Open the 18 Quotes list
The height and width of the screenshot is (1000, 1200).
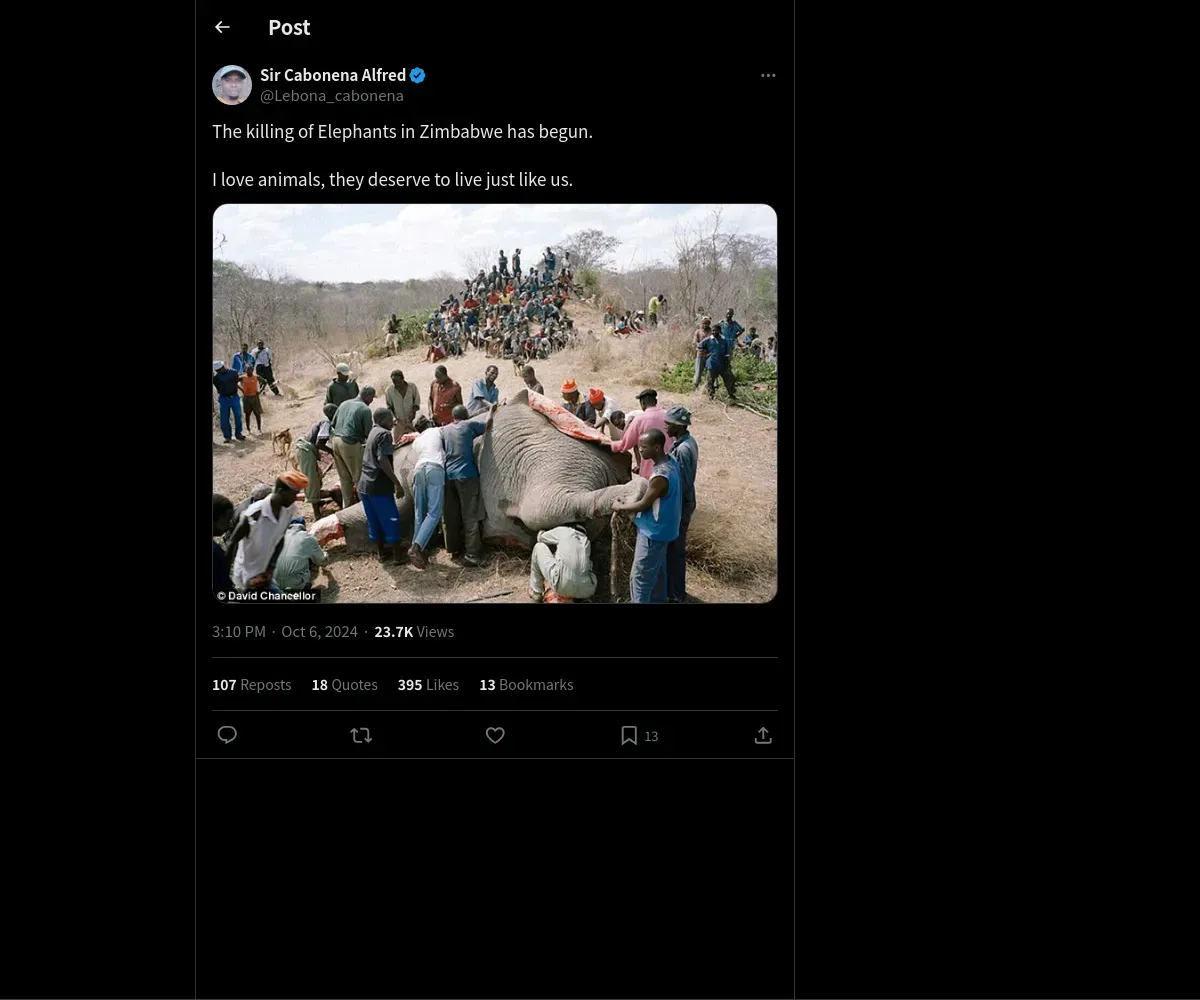pyautogui.click(x=345, y=685)
